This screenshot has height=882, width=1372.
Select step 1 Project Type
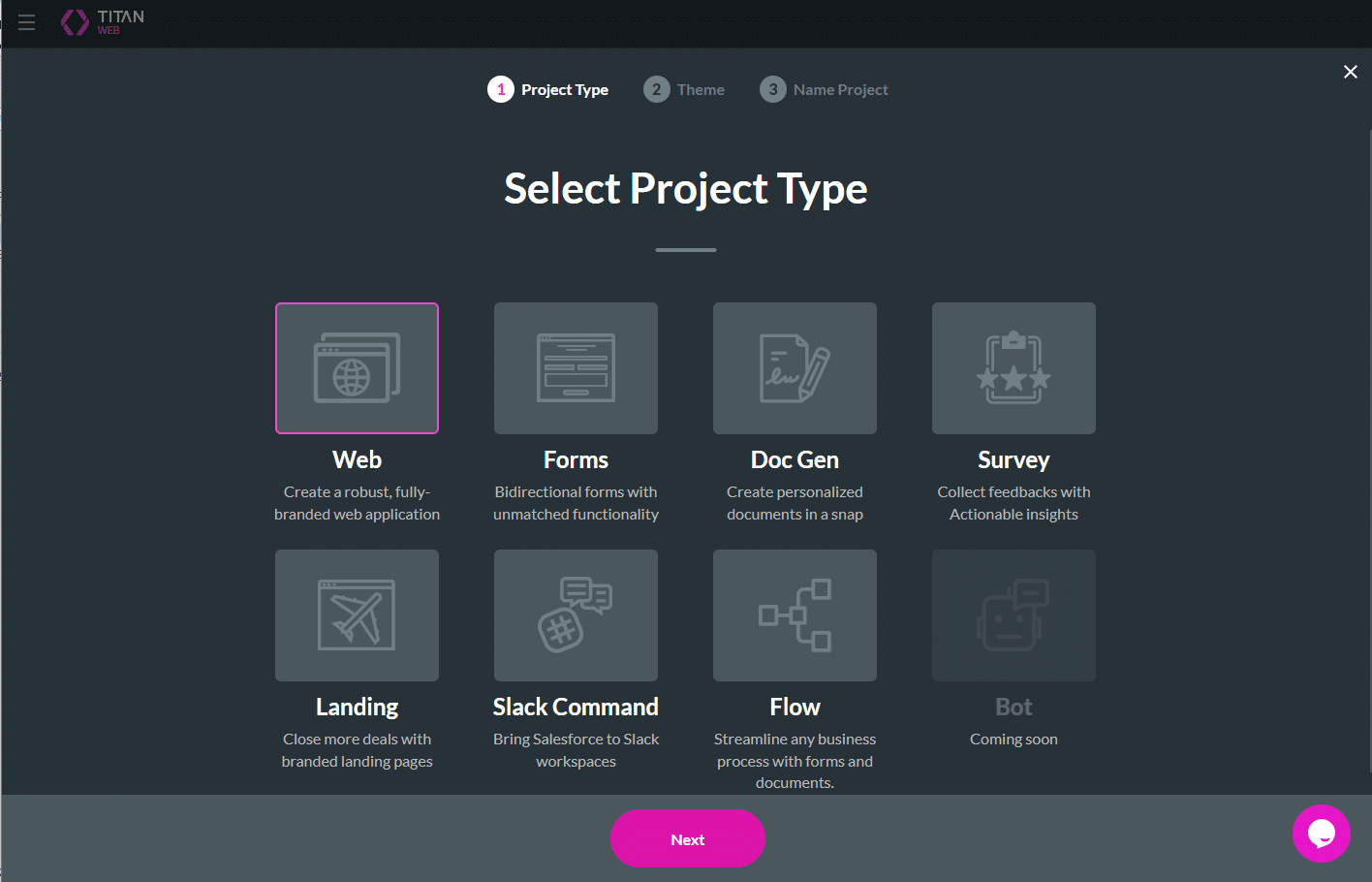coord(547,89)
